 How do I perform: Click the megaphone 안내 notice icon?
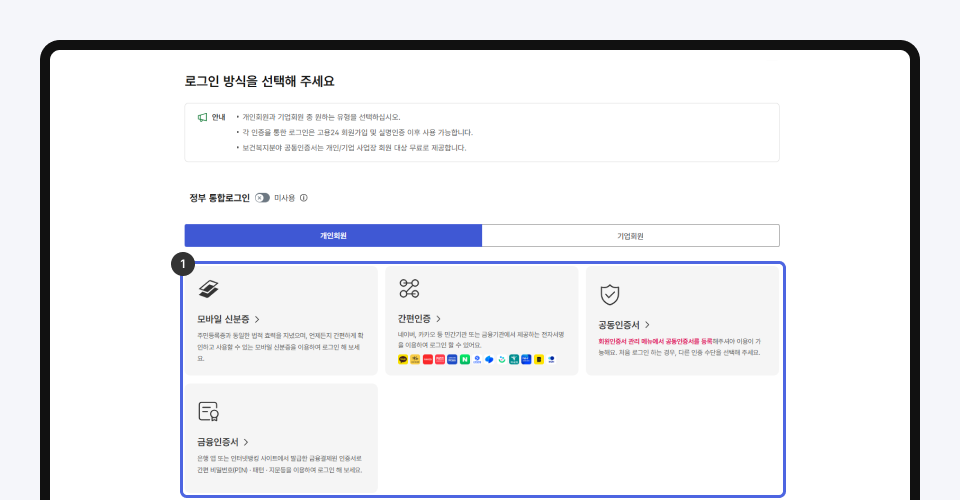click(202, 117)
